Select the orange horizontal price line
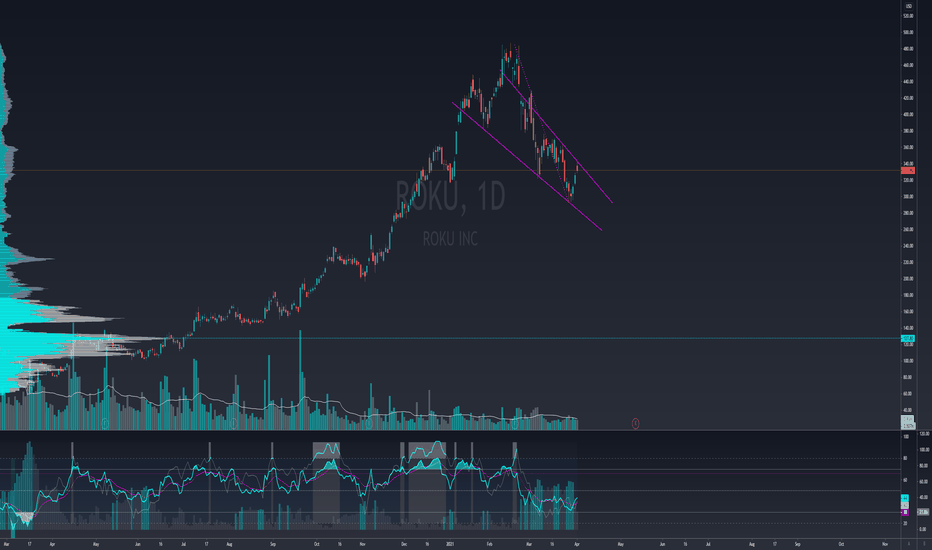 452,171
